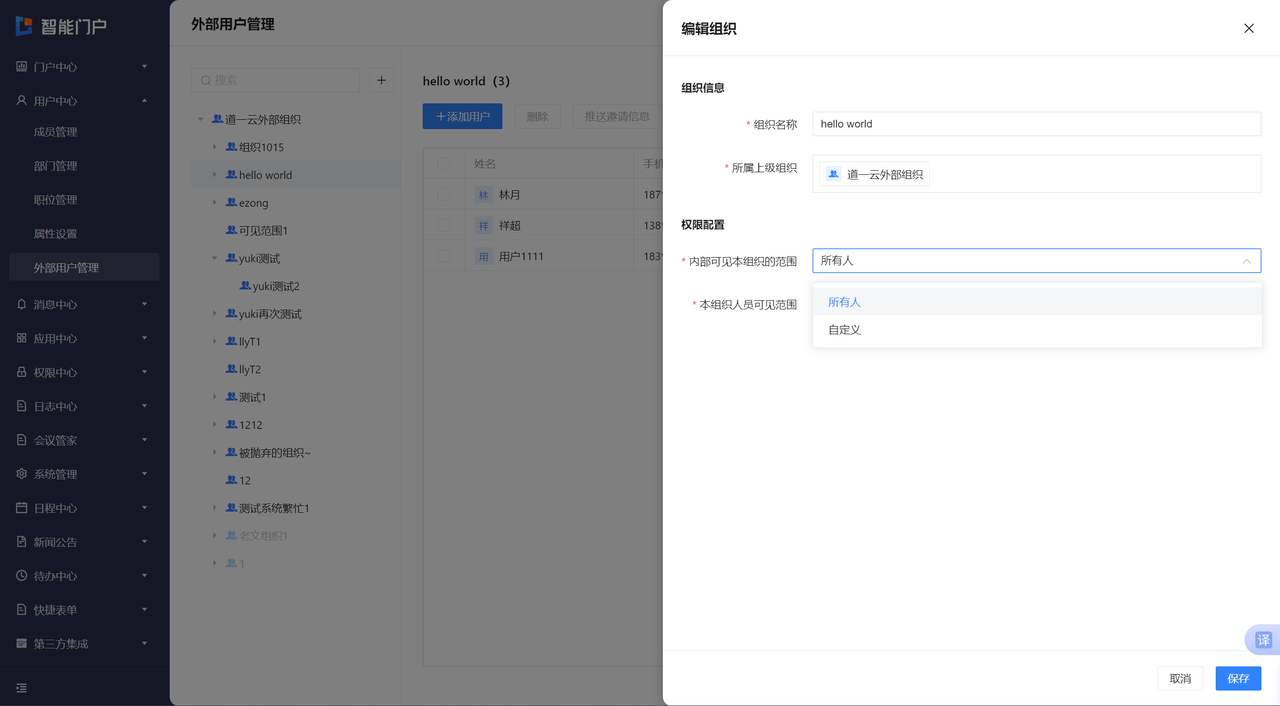The image size is (1280, 706).
Task: Click the 取消 button
Action: point(1180,678)
